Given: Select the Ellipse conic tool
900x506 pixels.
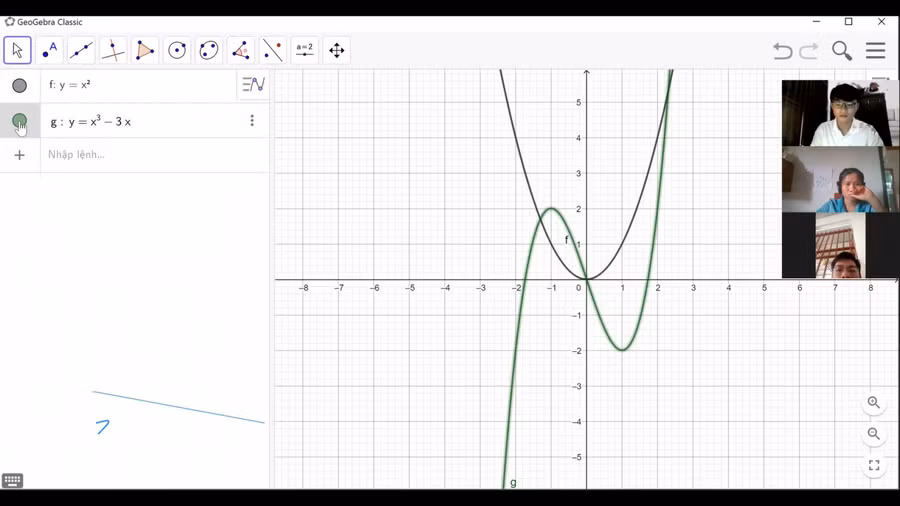Looking at the screenshot, I should pyautogui.click(x=209, y=50).
